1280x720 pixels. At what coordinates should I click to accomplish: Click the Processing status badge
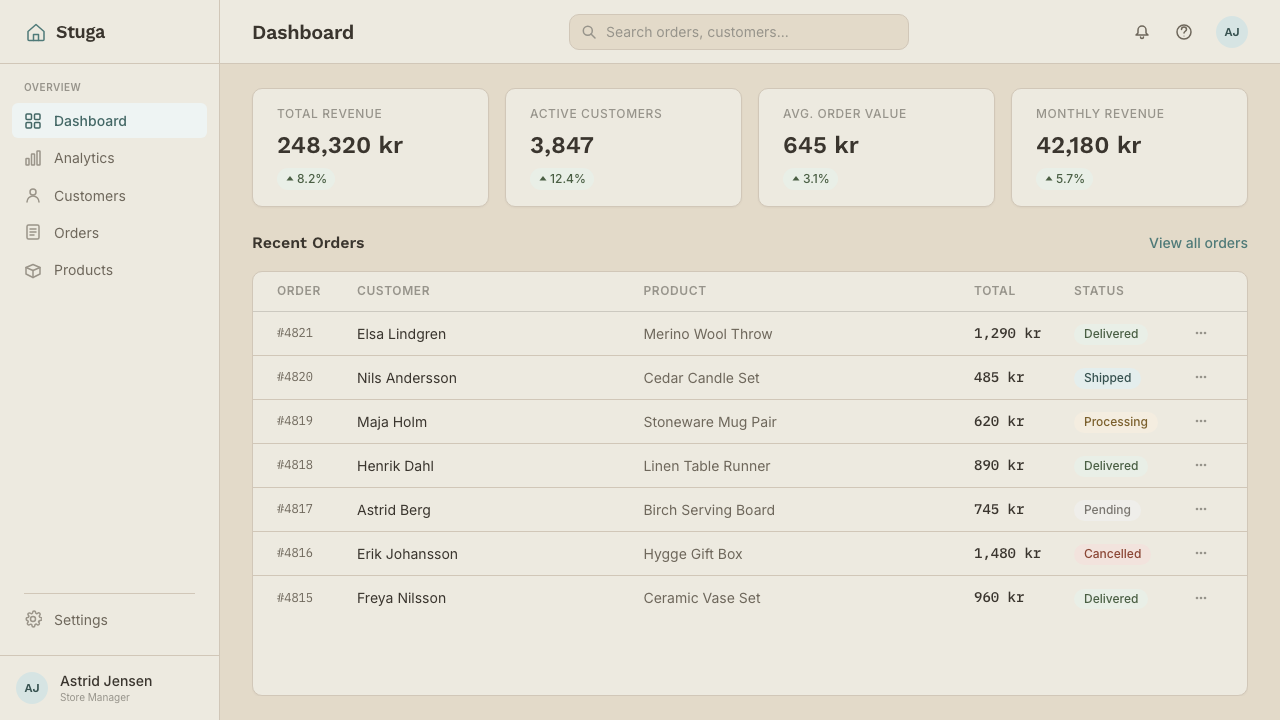1116,422
